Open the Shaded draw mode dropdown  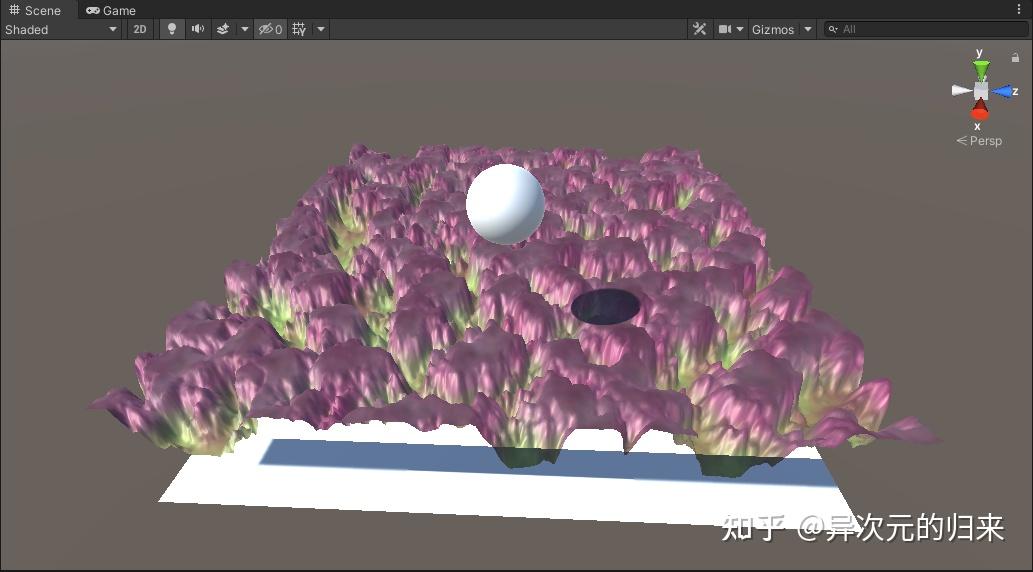pos(61,29)
